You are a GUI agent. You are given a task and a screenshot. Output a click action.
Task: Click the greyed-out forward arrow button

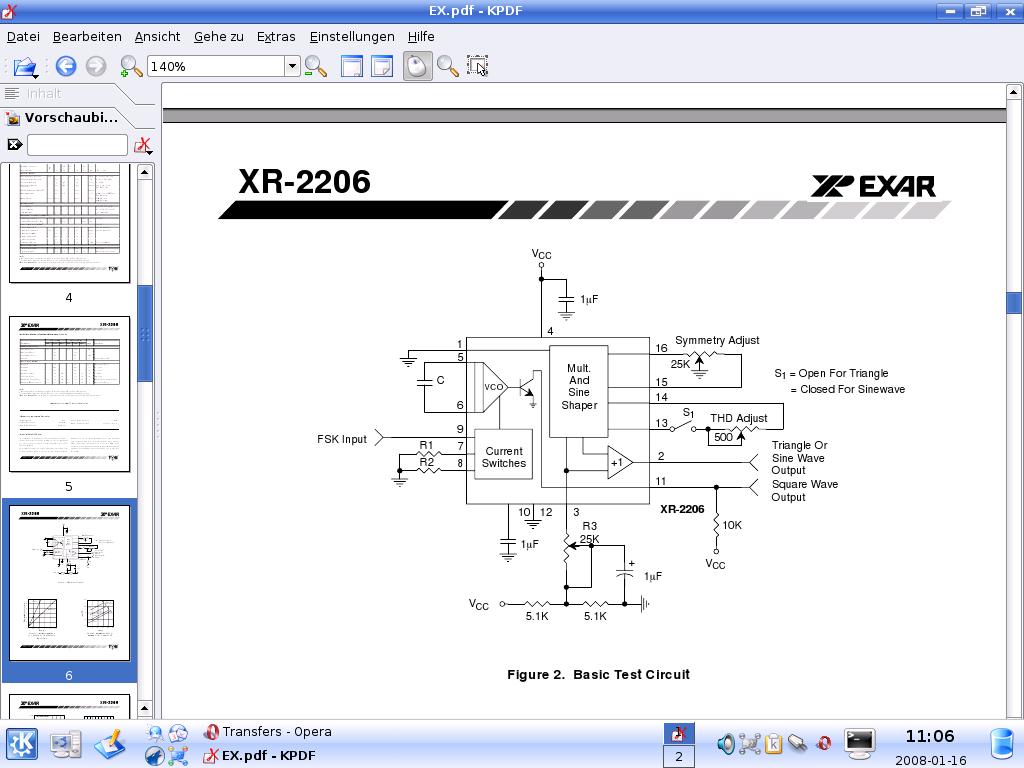(96, 66)
